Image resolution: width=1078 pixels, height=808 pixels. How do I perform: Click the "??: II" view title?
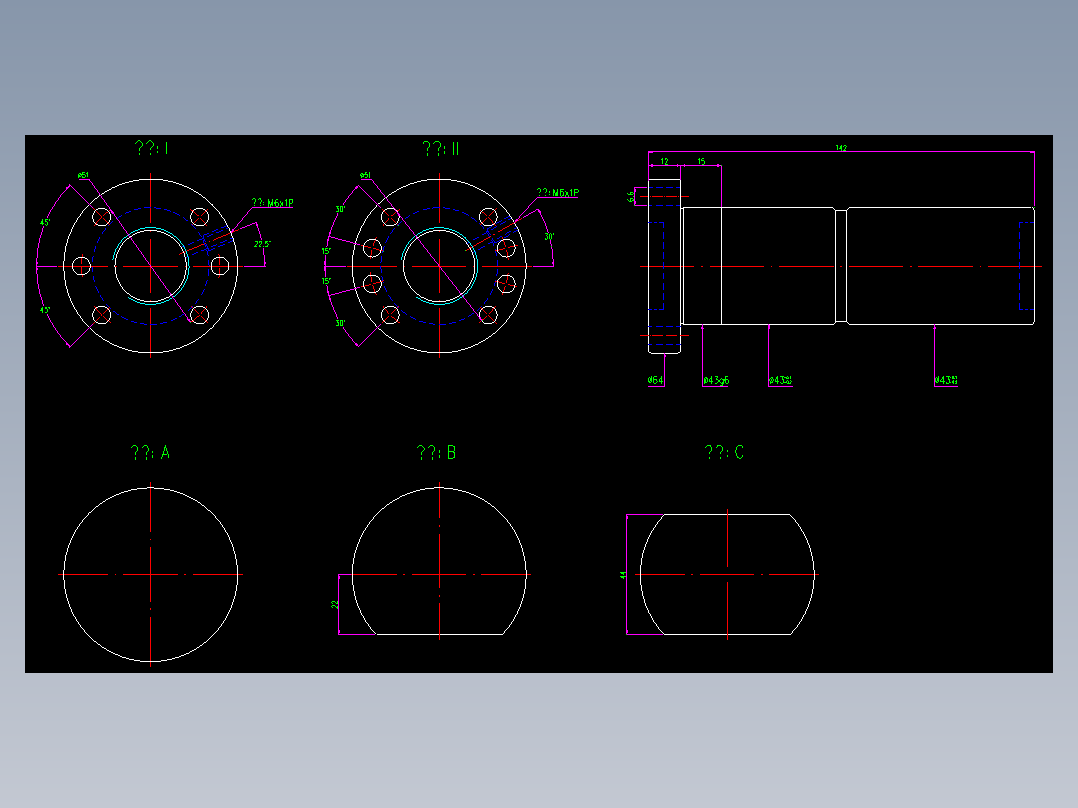pyautogui.click(x=441, y=149)
